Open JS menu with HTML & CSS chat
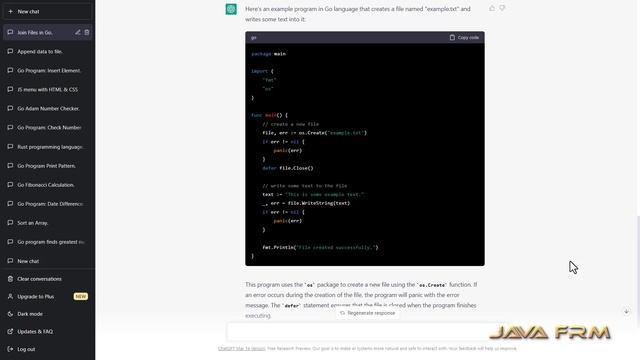 tap(47, 89)
